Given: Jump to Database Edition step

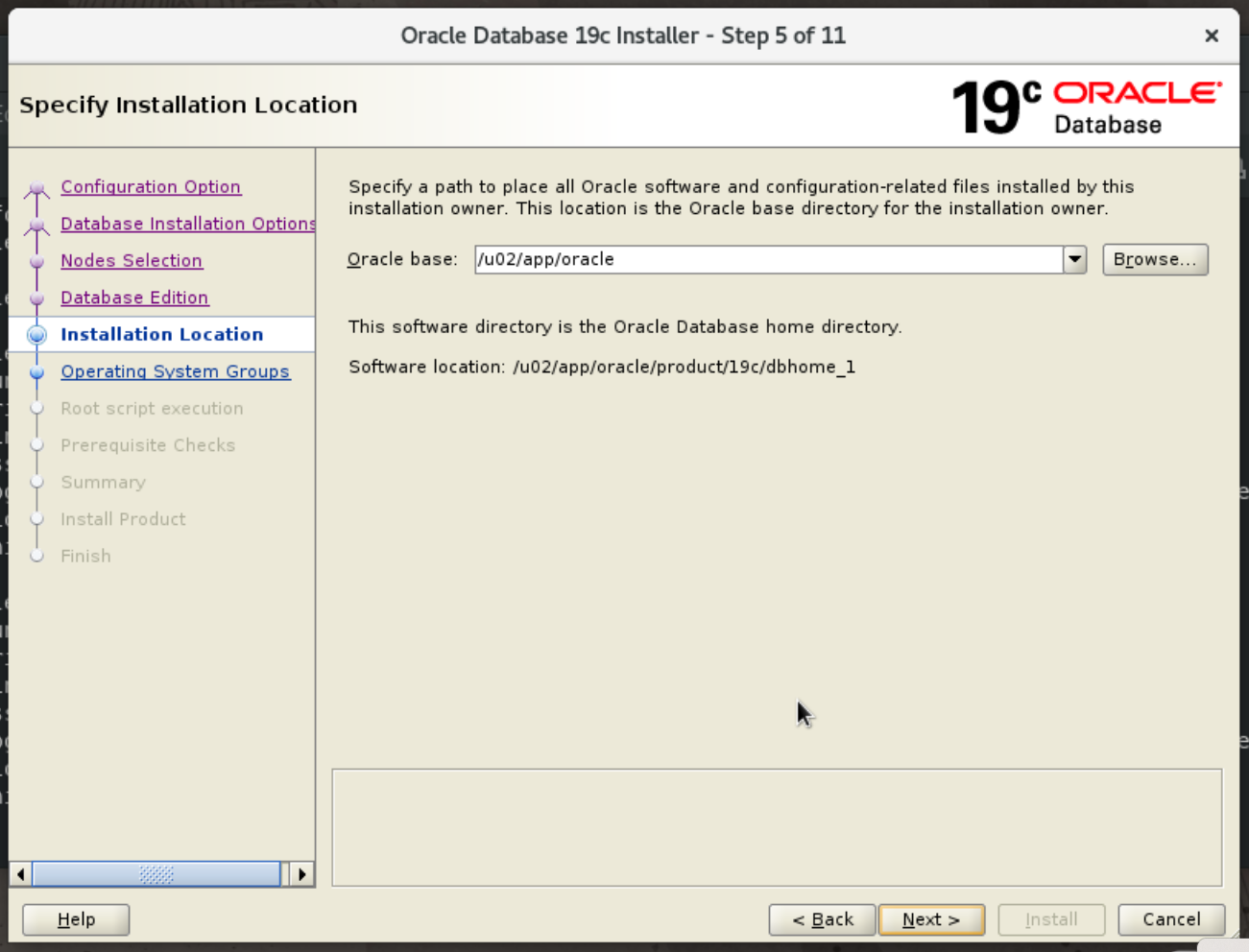Looking at the screenshot, I should click(134, 297).
